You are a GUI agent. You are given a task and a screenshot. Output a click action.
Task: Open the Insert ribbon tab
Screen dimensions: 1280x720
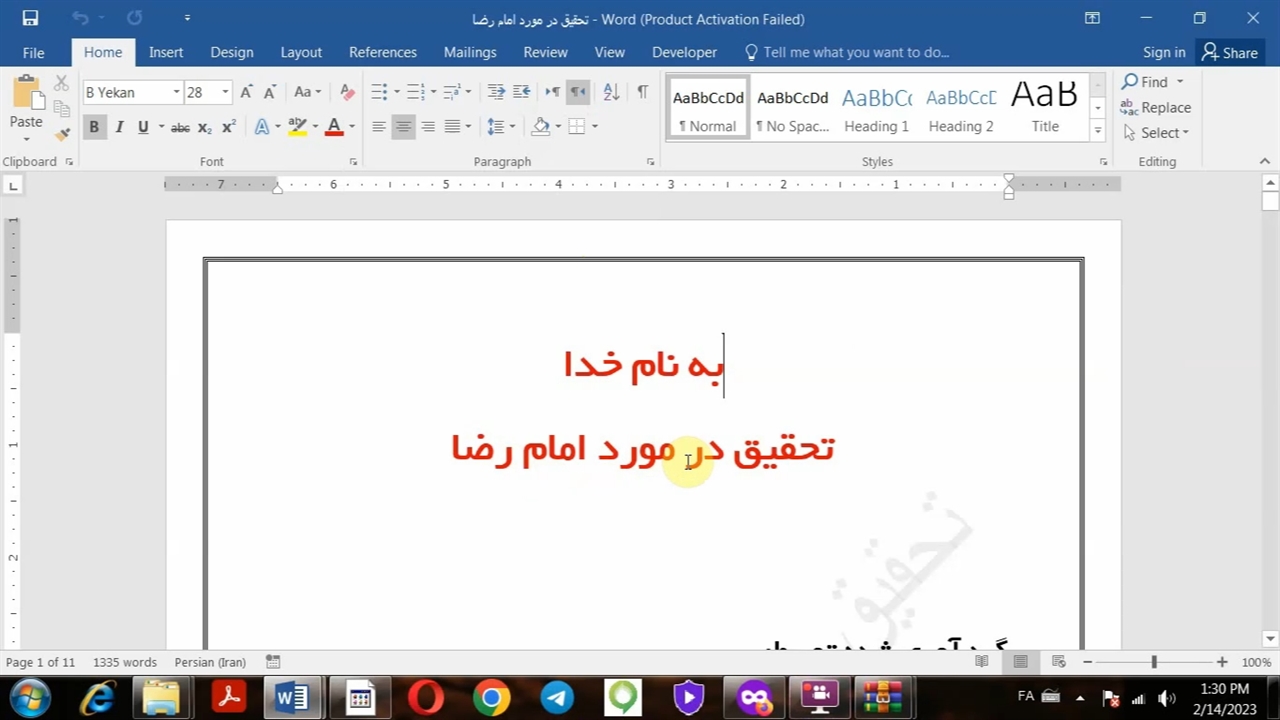tap(166, 52)
